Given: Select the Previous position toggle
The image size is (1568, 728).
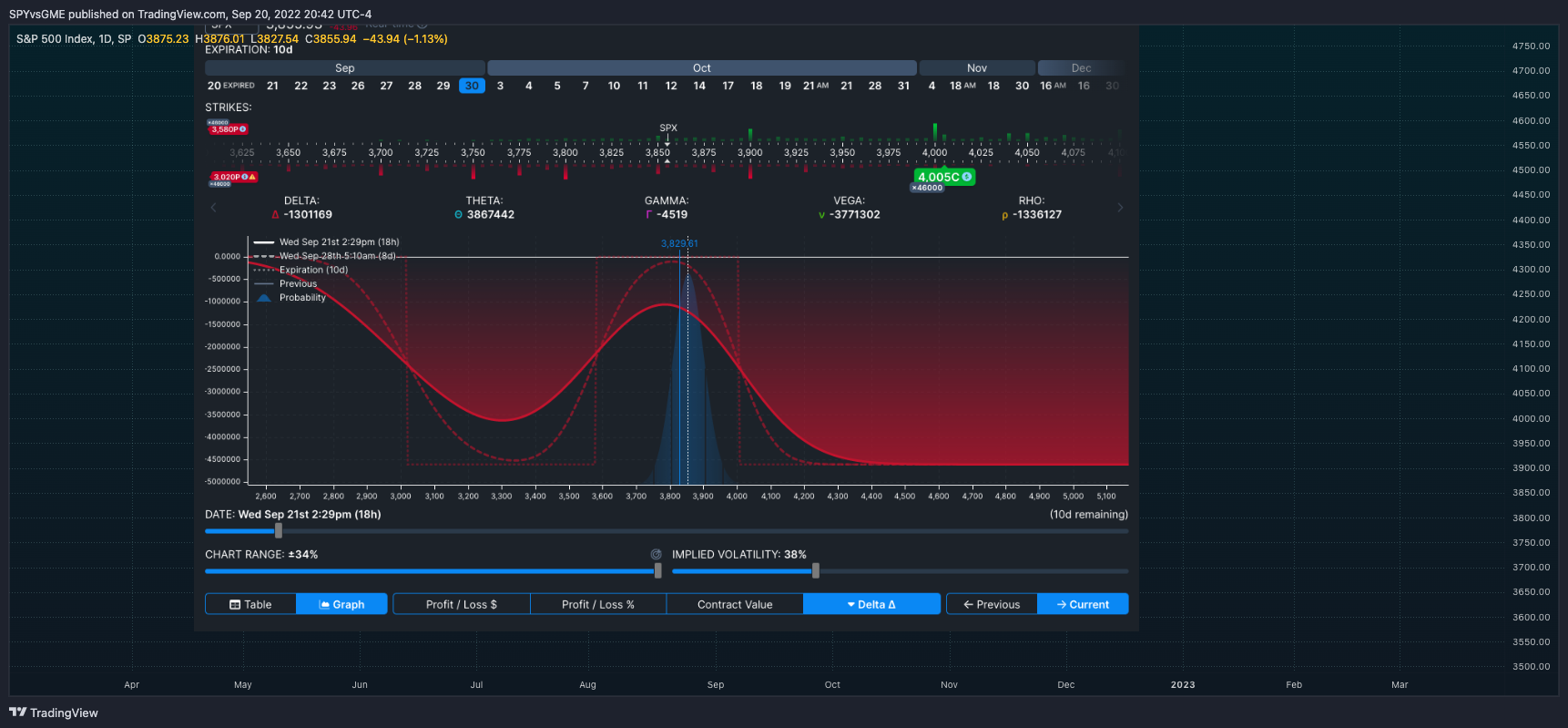Looking at the screenshot, I should tap(992, 604).
